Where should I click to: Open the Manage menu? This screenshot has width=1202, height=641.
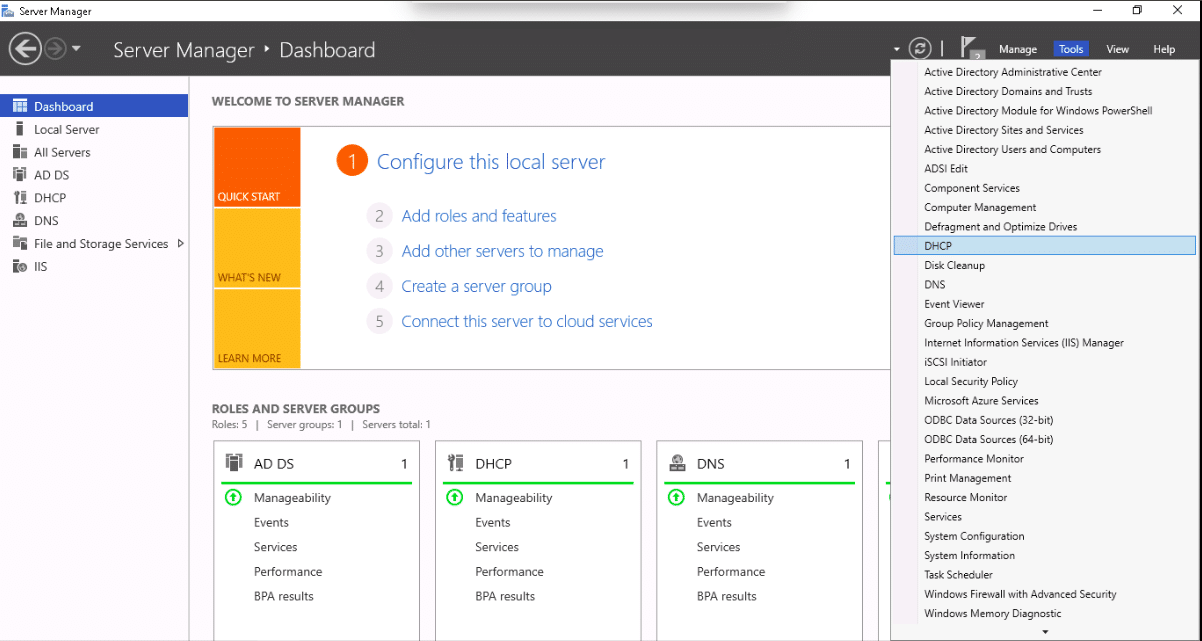click(x=1018, y=49)
